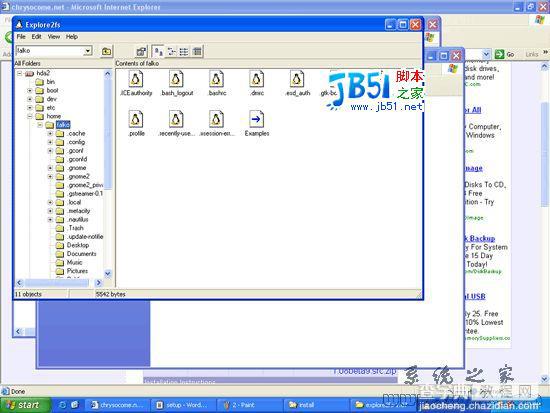Image resolution: width=550 pixels, height=413 pixels.
Task: Expand the .gnome2 folder node
Action: pos(50,176)
